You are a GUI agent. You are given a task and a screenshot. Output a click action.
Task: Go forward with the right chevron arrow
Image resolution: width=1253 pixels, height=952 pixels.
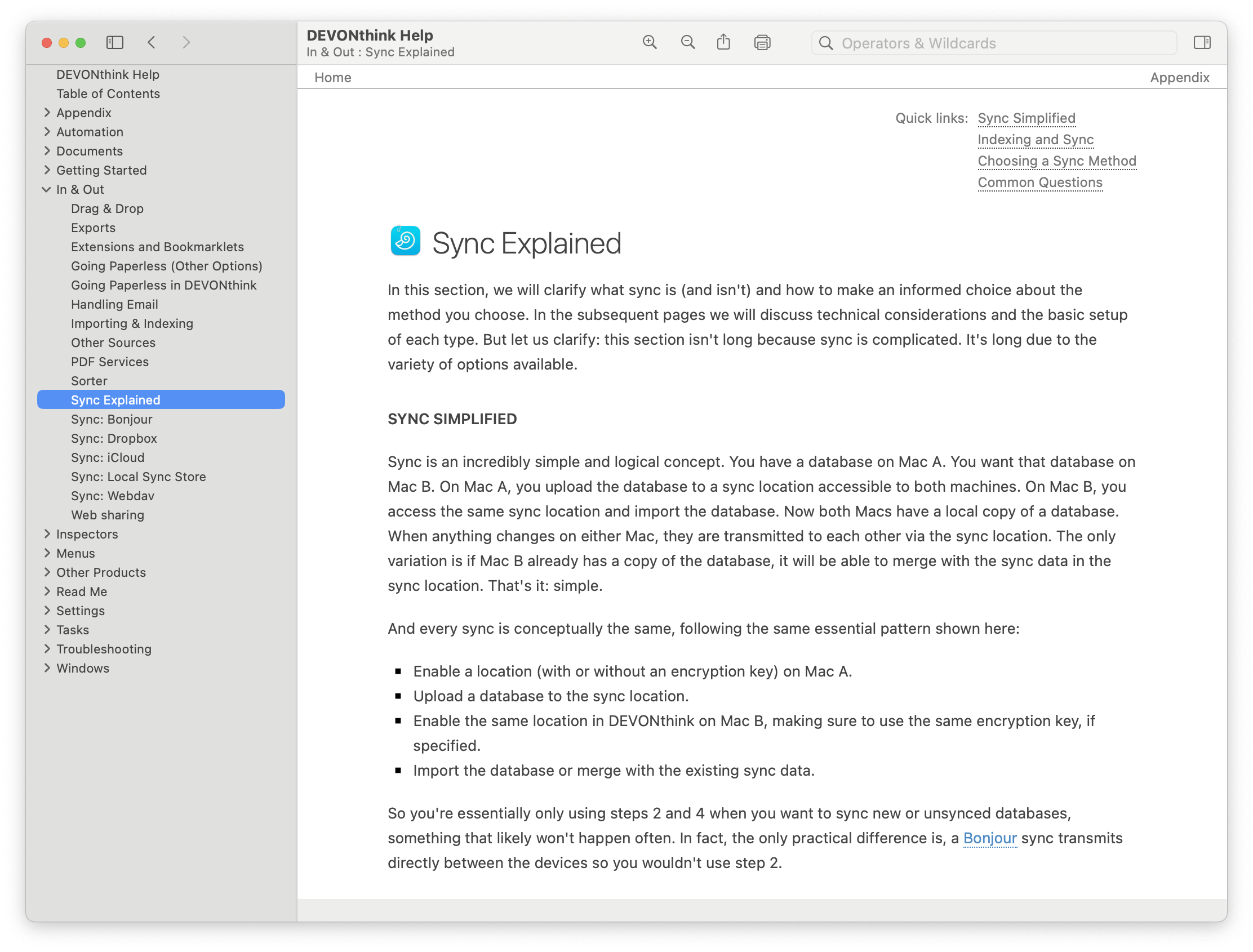(186, 42)
